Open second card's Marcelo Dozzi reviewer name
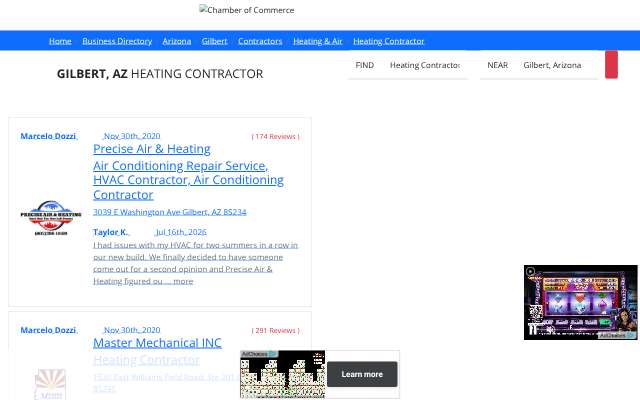The height and width of the screenshot is (400, 640). (x=48, y=330)
